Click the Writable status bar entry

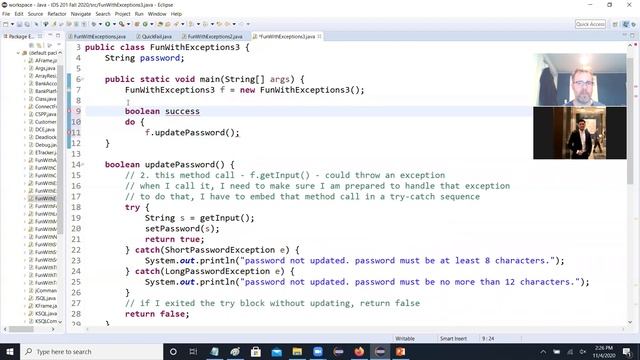click(405, 338)
